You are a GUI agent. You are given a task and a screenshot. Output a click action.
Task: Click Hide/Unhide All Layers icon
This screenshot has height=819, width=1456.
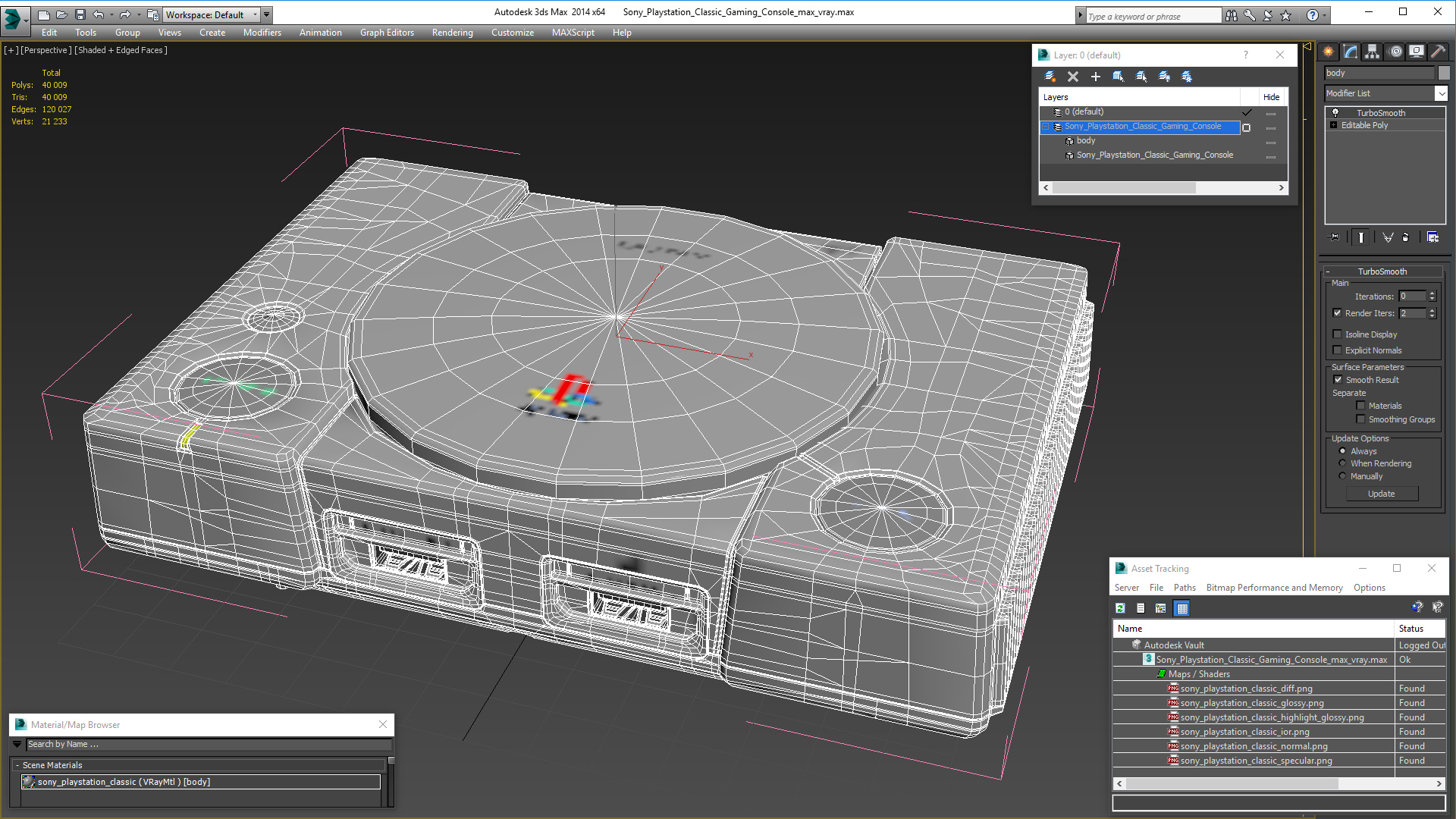pyautogui.click(x=1164, y=77)
